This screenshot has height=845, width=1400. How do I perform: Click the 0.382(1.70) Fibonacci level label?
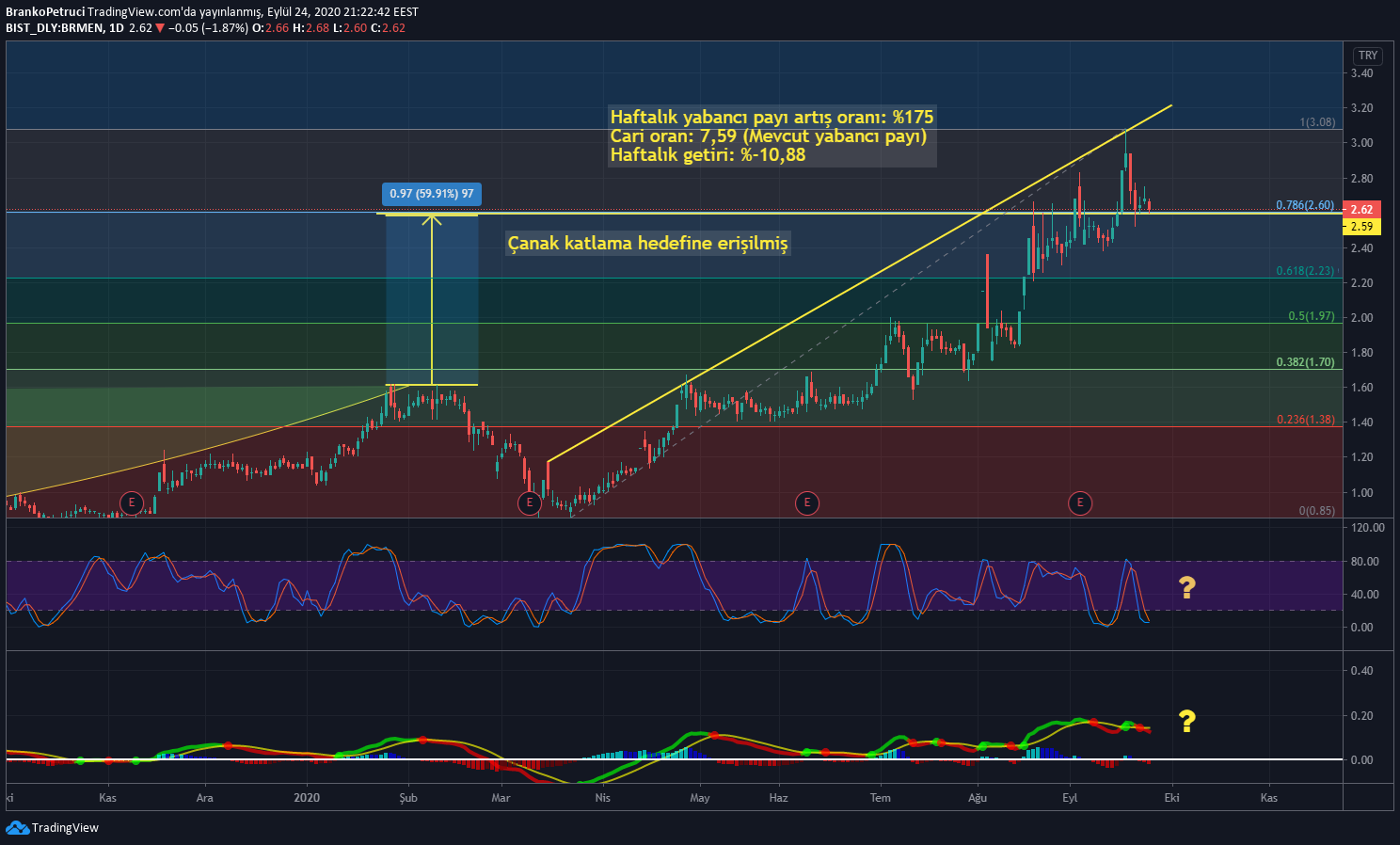[1305, 362]
